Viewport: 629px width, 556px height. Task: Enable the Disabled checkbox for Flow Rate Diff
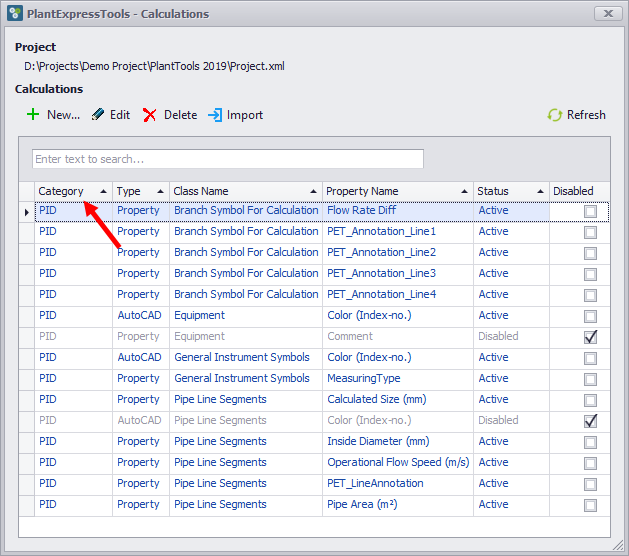[x=590, y=212]
